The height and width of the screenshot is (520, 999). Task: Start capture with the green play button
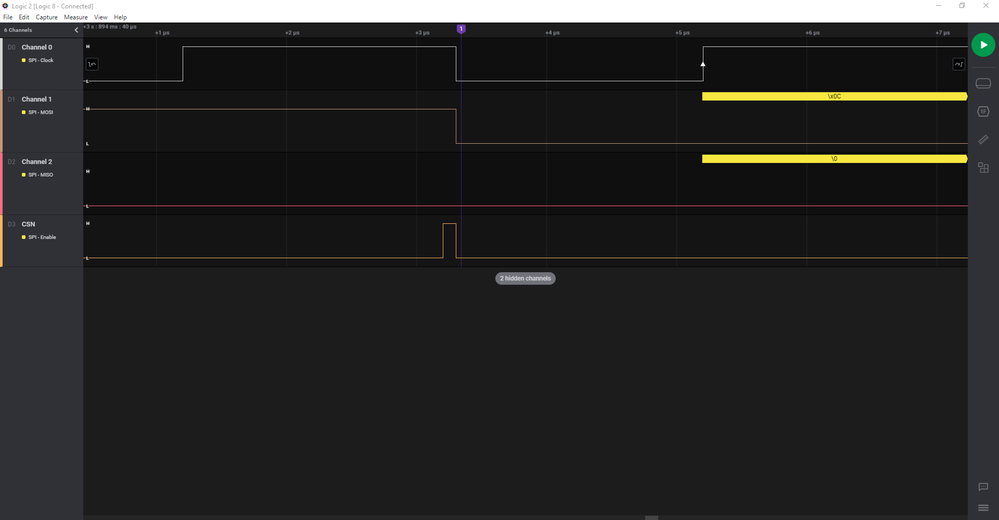tap(983, 45)
